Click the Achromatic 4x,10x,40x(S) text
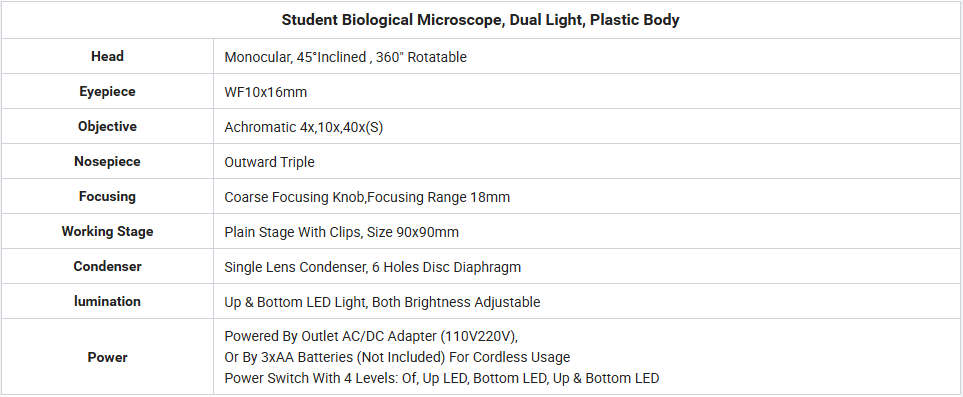Screen dimensions: 963x397 pyautogui.click(x=305, y=127)
